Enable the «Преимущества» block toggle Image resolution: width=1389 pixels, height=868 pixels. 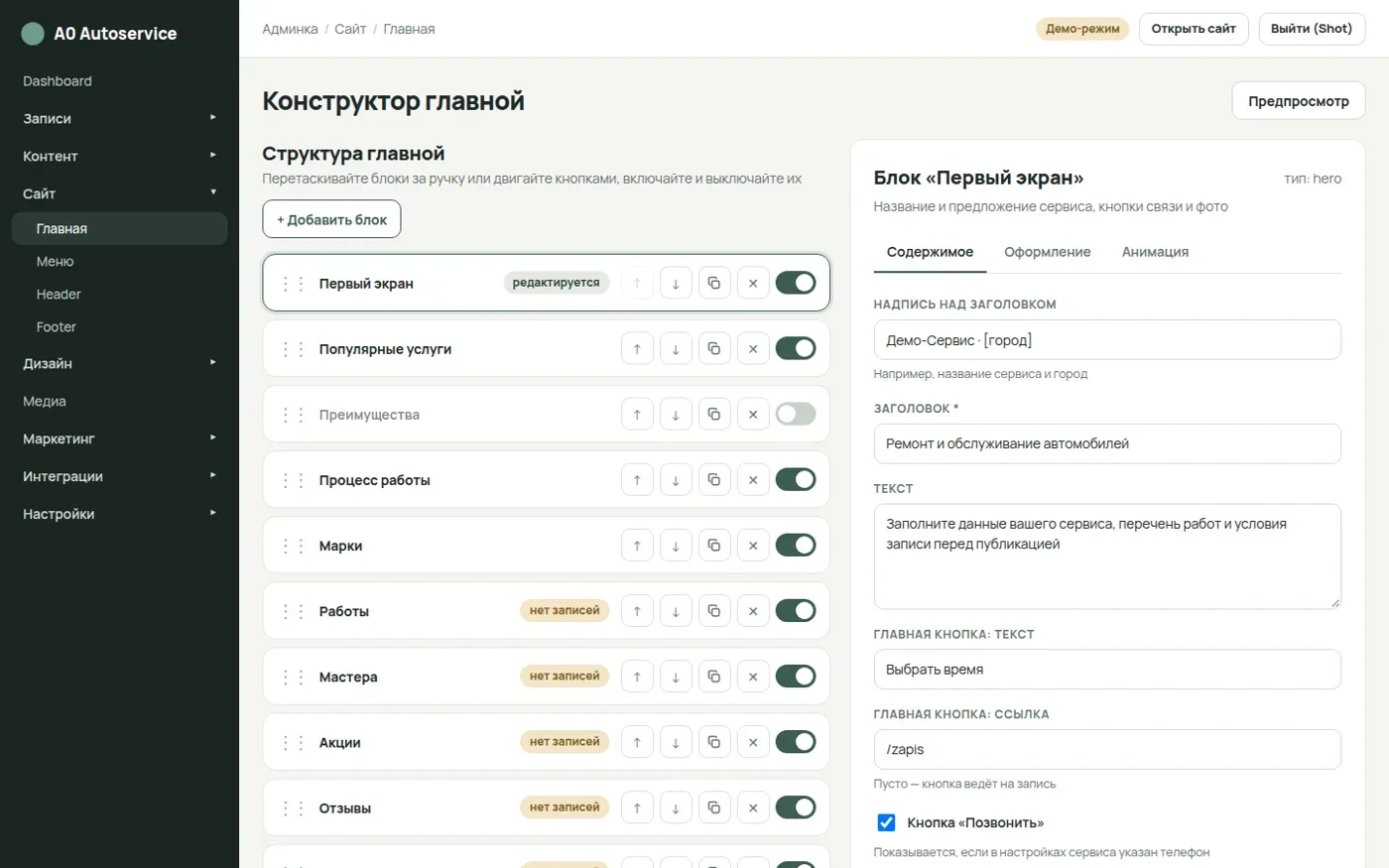click(x=796, y=414)
